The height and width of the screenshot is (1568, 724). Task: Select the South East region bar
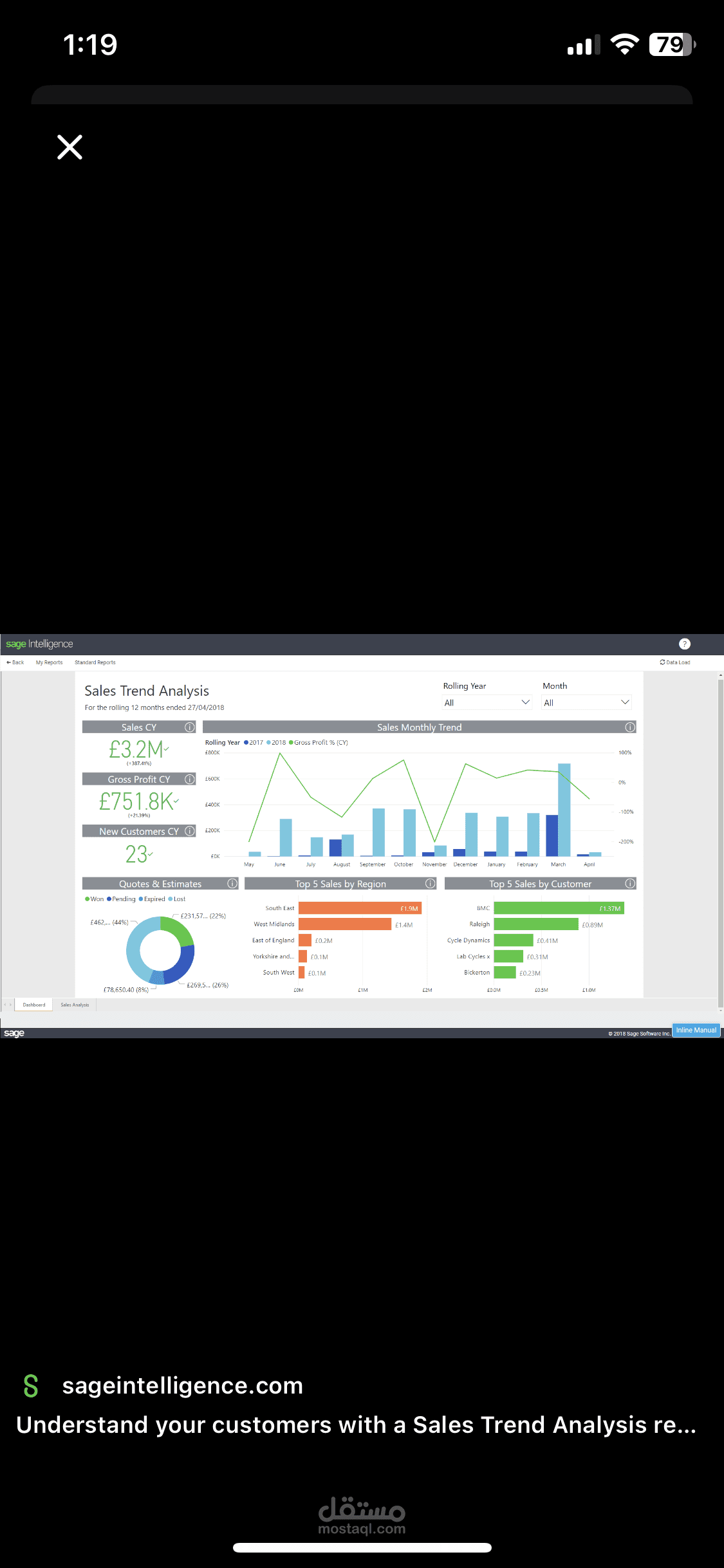pyautogui.click(x=360, y=908)
